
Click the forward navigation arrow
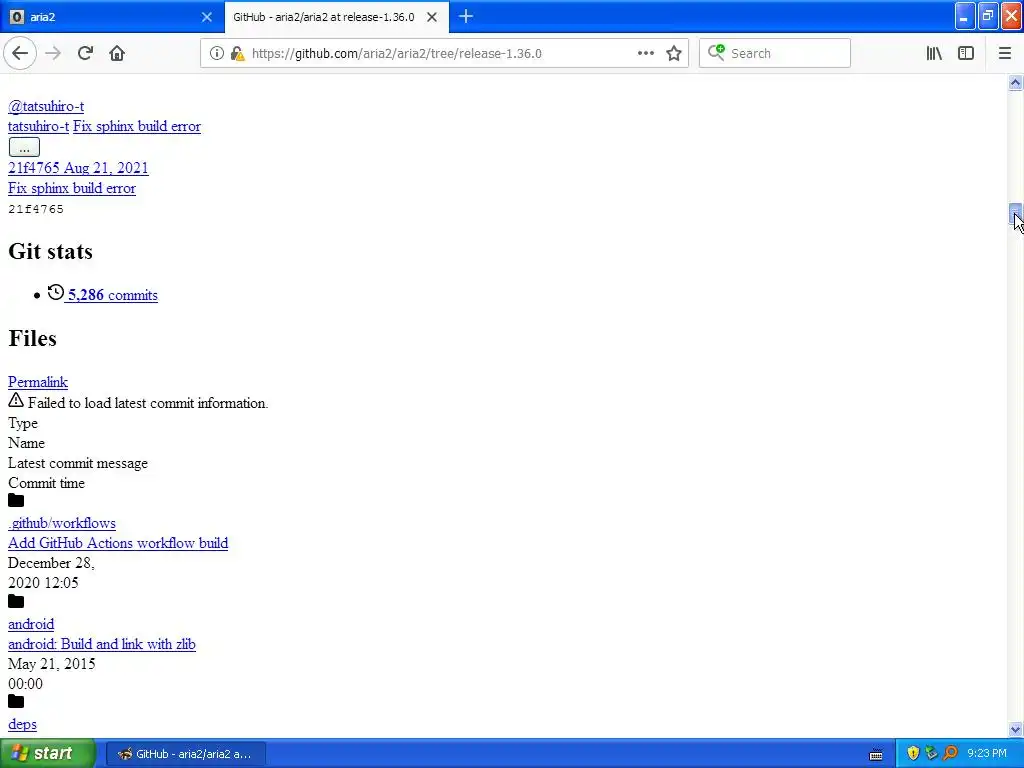click(x=53, y=54)
